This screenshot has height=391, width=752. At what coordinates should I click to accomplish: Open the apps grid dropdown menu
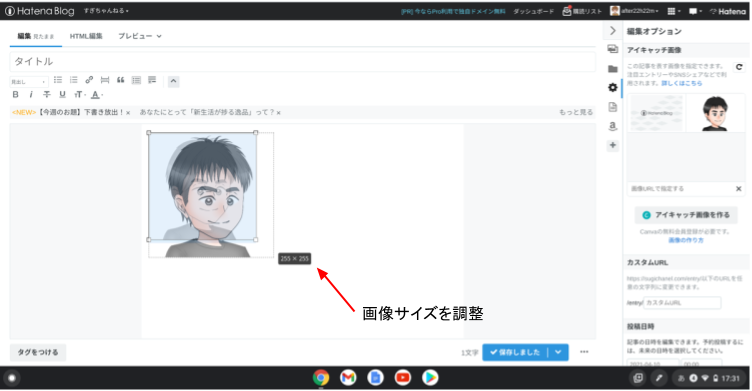click(674, 11)
